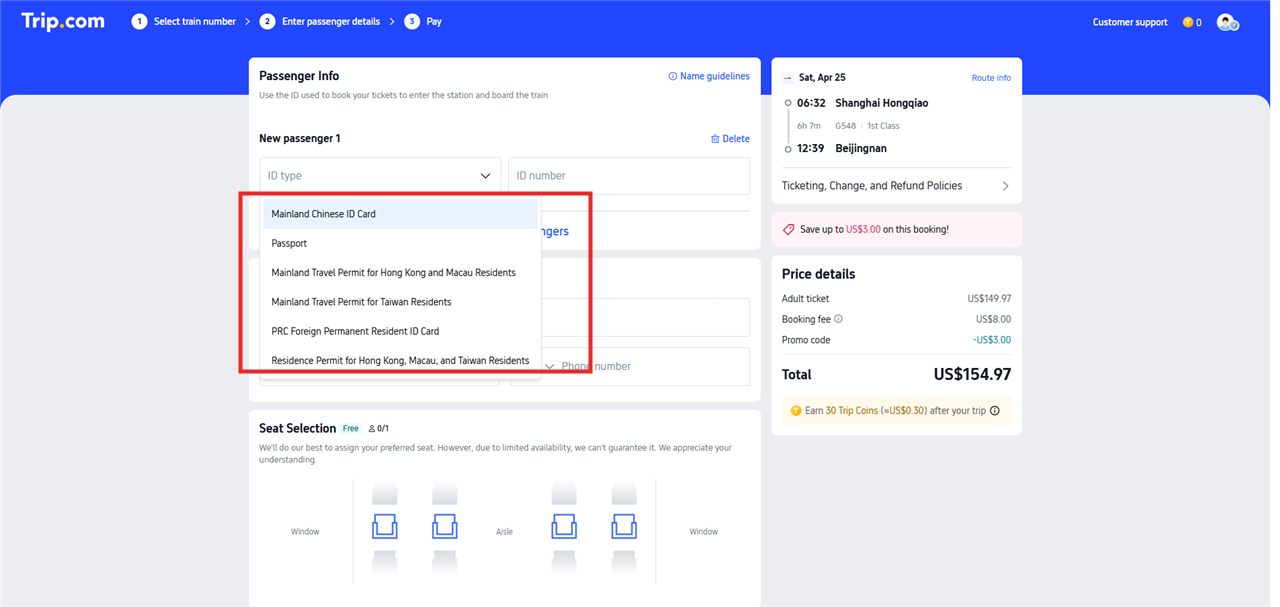The image size is (1280, 607).
Task: Choose Mainland Travel Permit for Taiwan Residents
Action: pyautogui.click(x=360, y=301)
